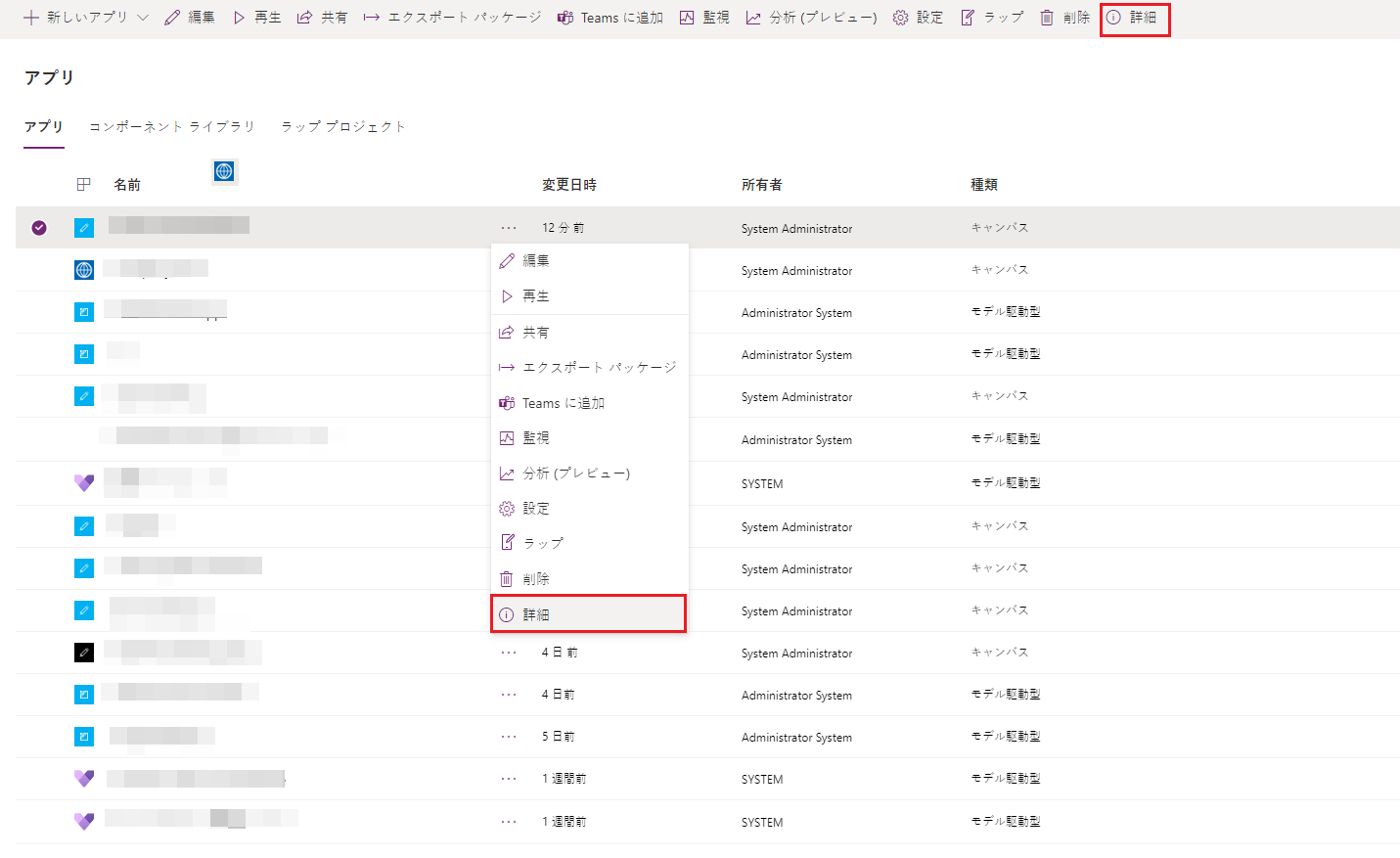Sort by 所有者 column header
The width and height of the screenshot is (1400, 858).
(x=761, y=185)
